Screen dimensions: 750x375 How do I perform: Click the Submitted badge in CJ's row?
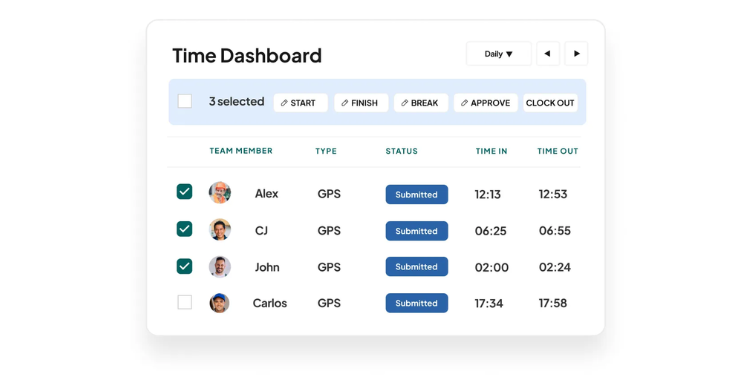pos(417,231)
